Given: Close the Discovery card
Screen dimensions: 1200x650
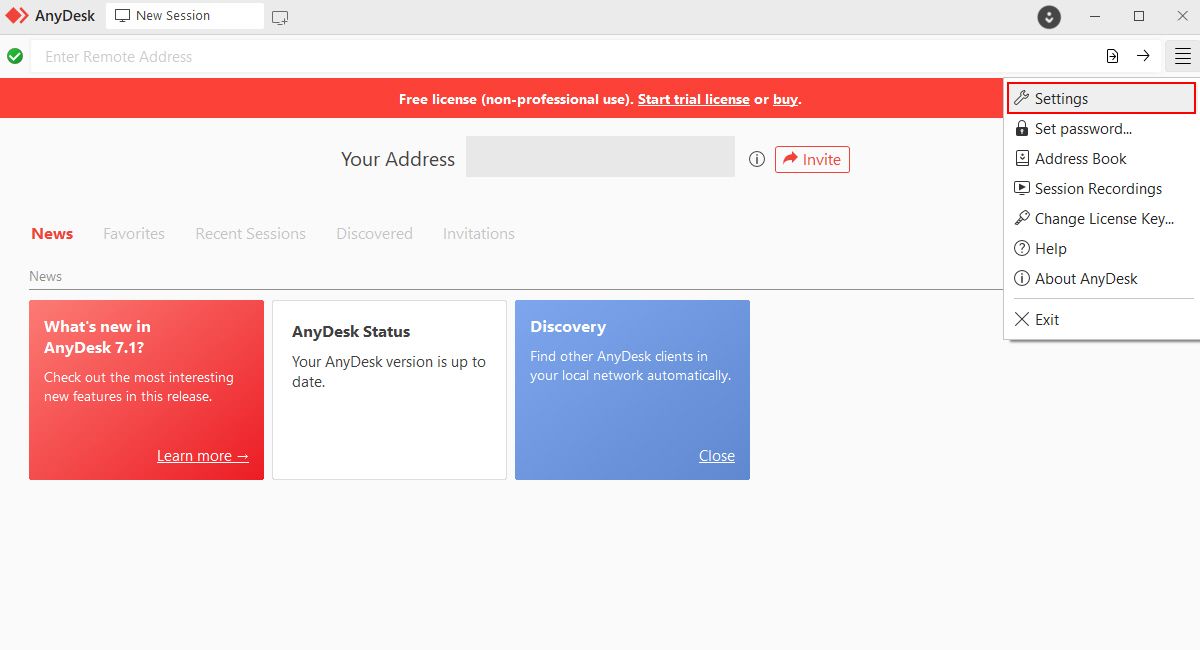Looking at the screenshot, I should click(716, 455).
